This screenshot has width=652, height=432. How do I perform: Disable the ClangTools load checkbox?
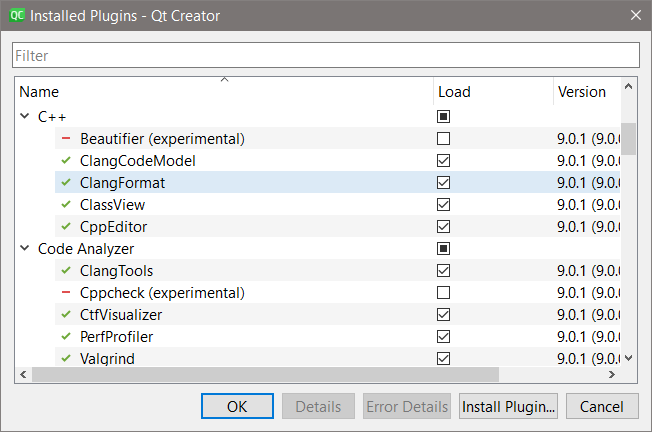[443, 271]
